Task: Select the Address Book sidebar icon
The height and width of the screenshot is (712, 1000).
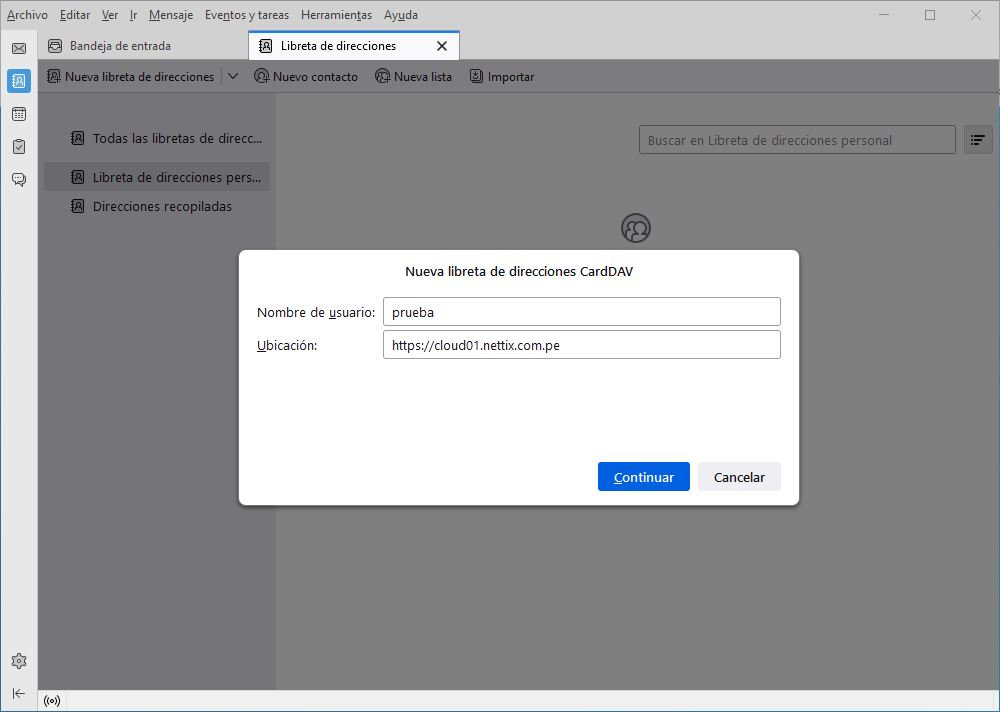Action: point(18,81)
